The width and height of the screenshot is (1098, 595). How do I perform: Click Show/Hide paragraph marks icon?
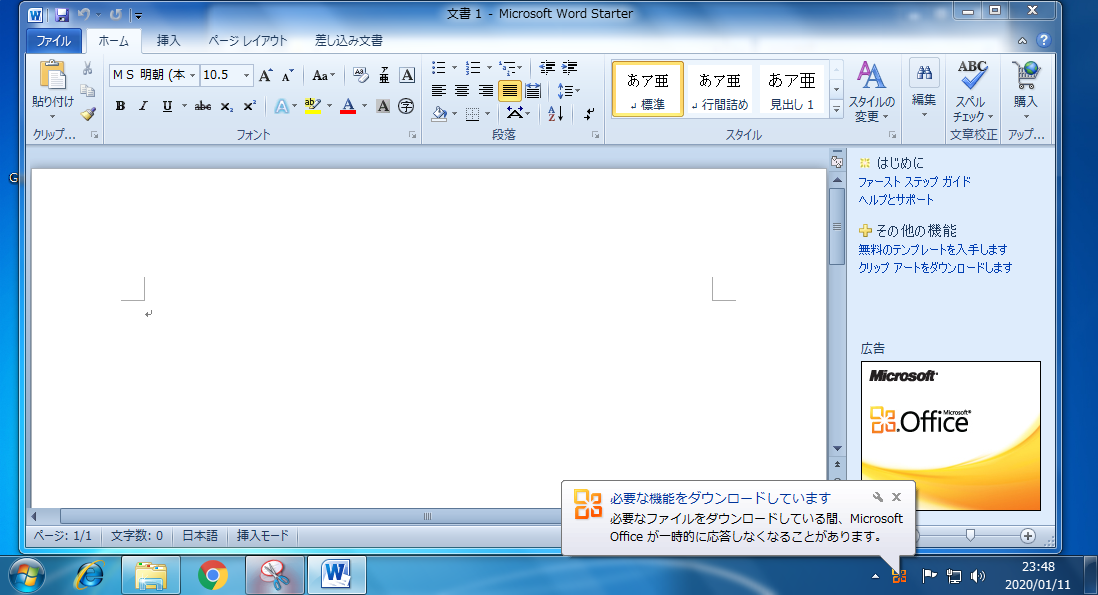589,113
